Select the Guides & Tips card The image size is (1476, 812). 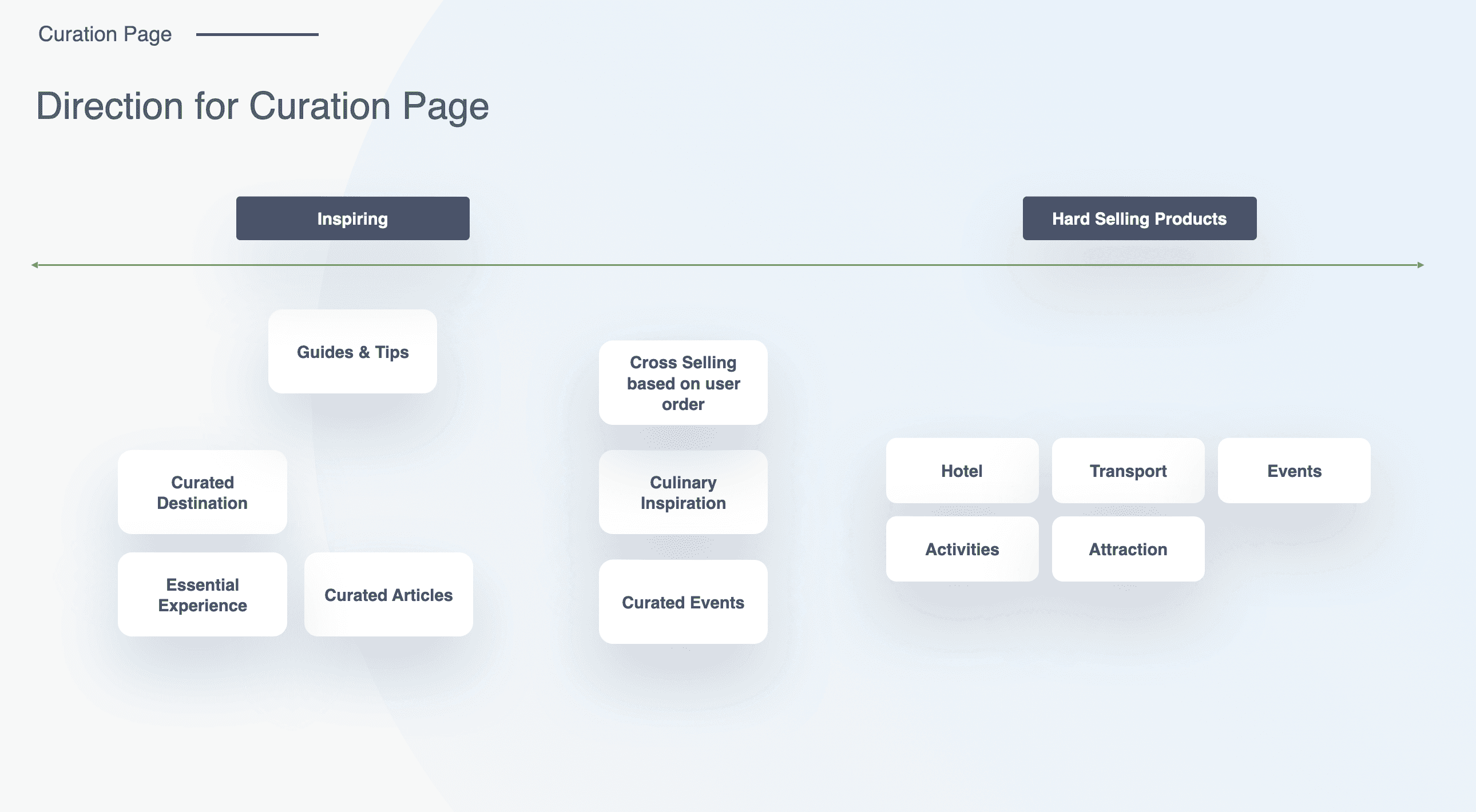coord(352,352)
